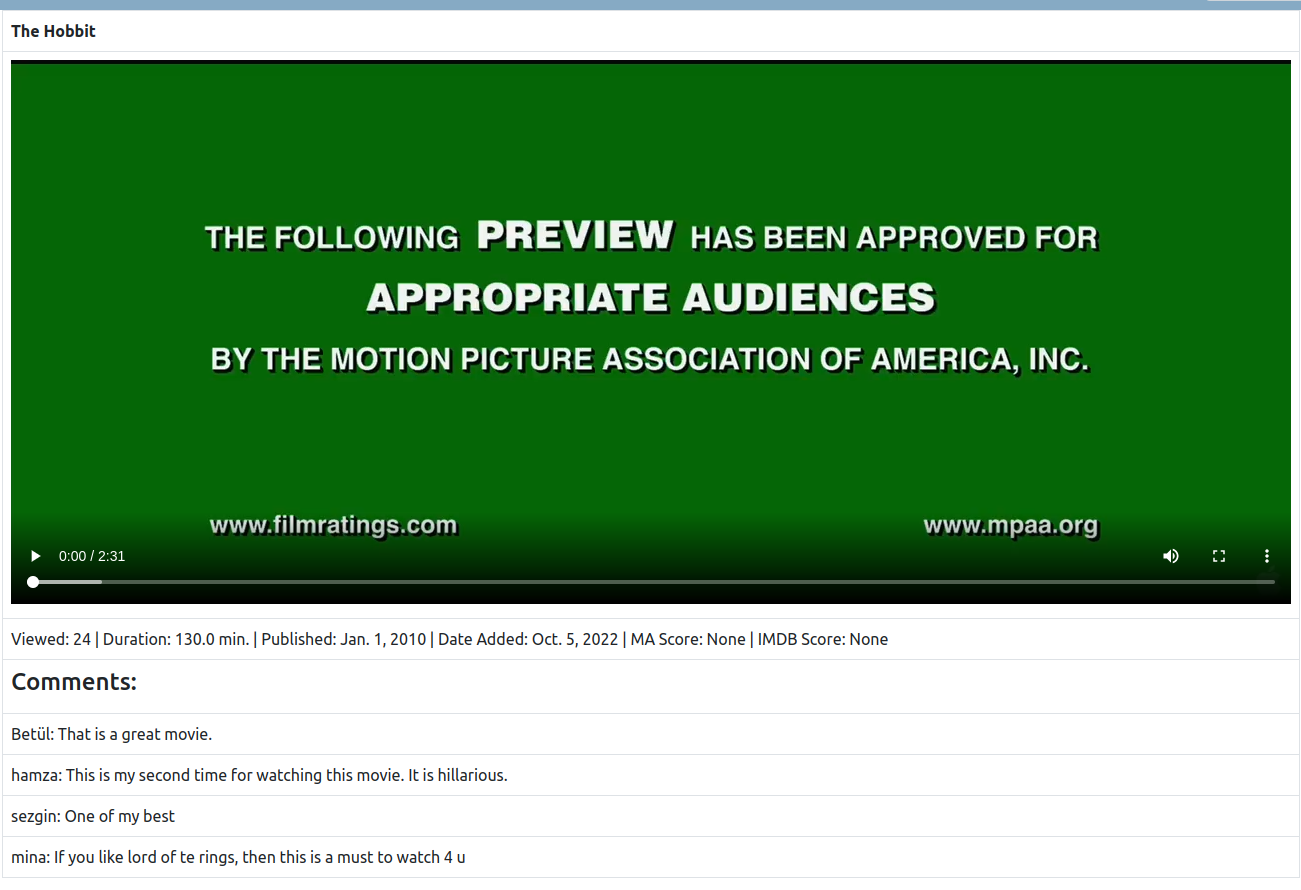Viewport: 1301px width, 890px height.
Task: Select hamza's comment about second time watching
Action: click(x=259, y=775)
